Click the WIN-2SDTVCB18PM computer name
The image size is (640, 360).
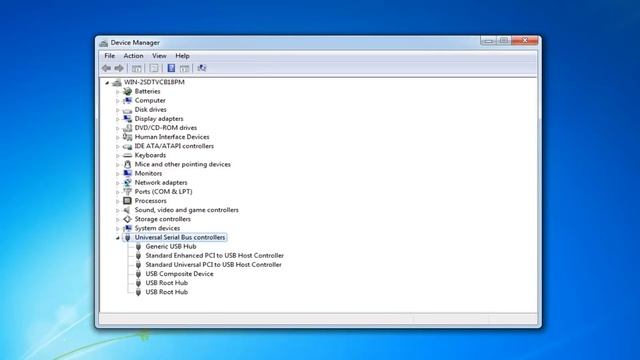pos(154,82)
